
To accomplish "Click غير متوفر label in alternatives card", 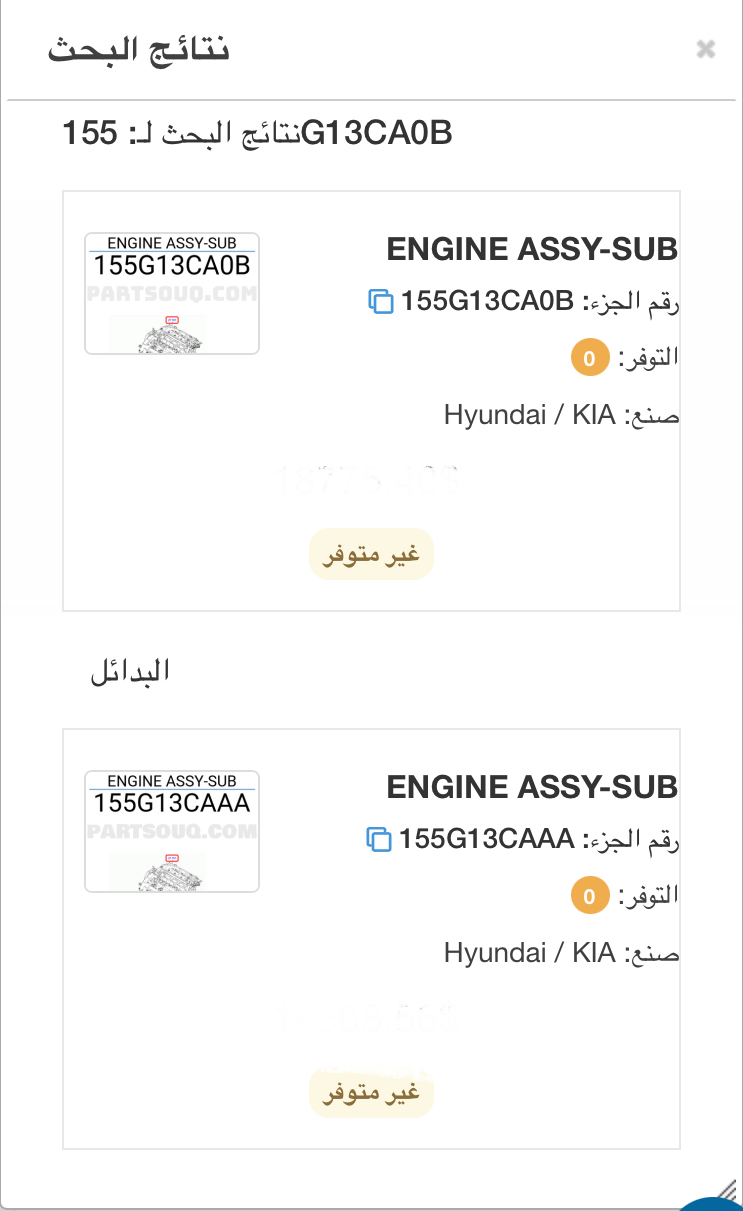I will [371, 1093].
